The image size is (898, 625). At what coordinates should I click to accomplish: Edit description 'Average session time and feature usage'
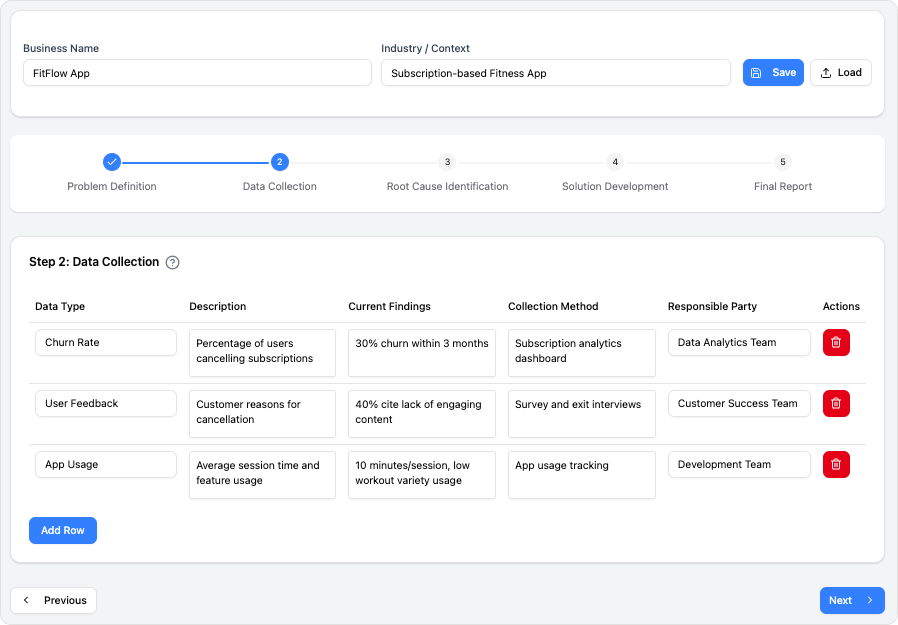click(x=262, y=475)
